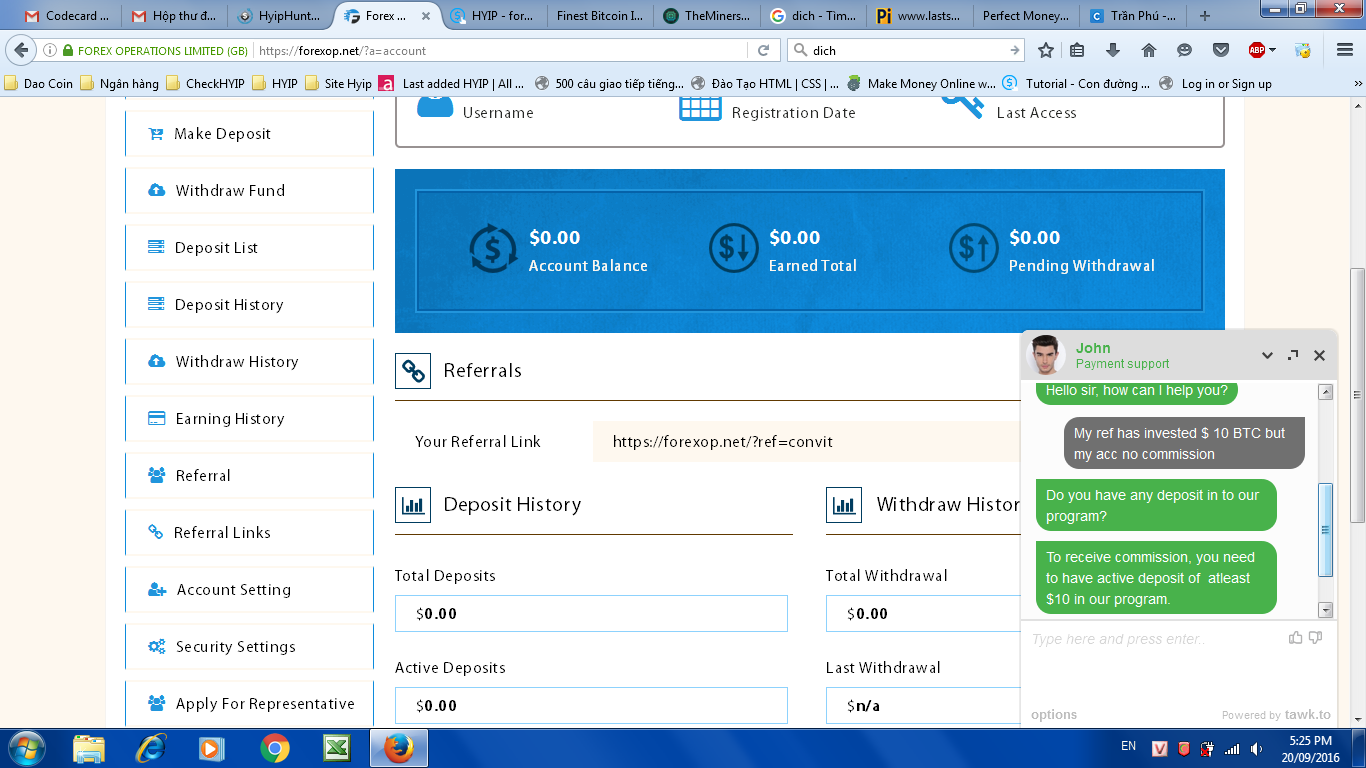Click the Withdraw History chart icon
The width and height of the screenshot is (1366, 768).
click(844, 505)
